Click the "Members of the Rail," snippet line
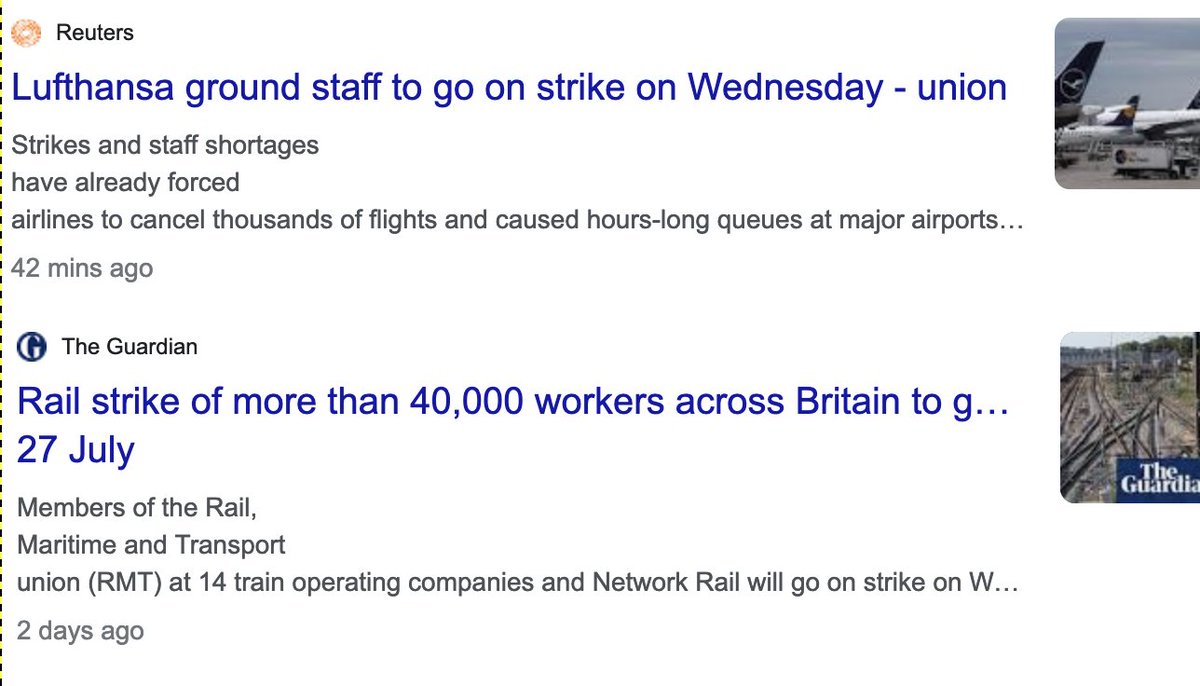This screenshot has height=686, width=1200. click(137, 508)
